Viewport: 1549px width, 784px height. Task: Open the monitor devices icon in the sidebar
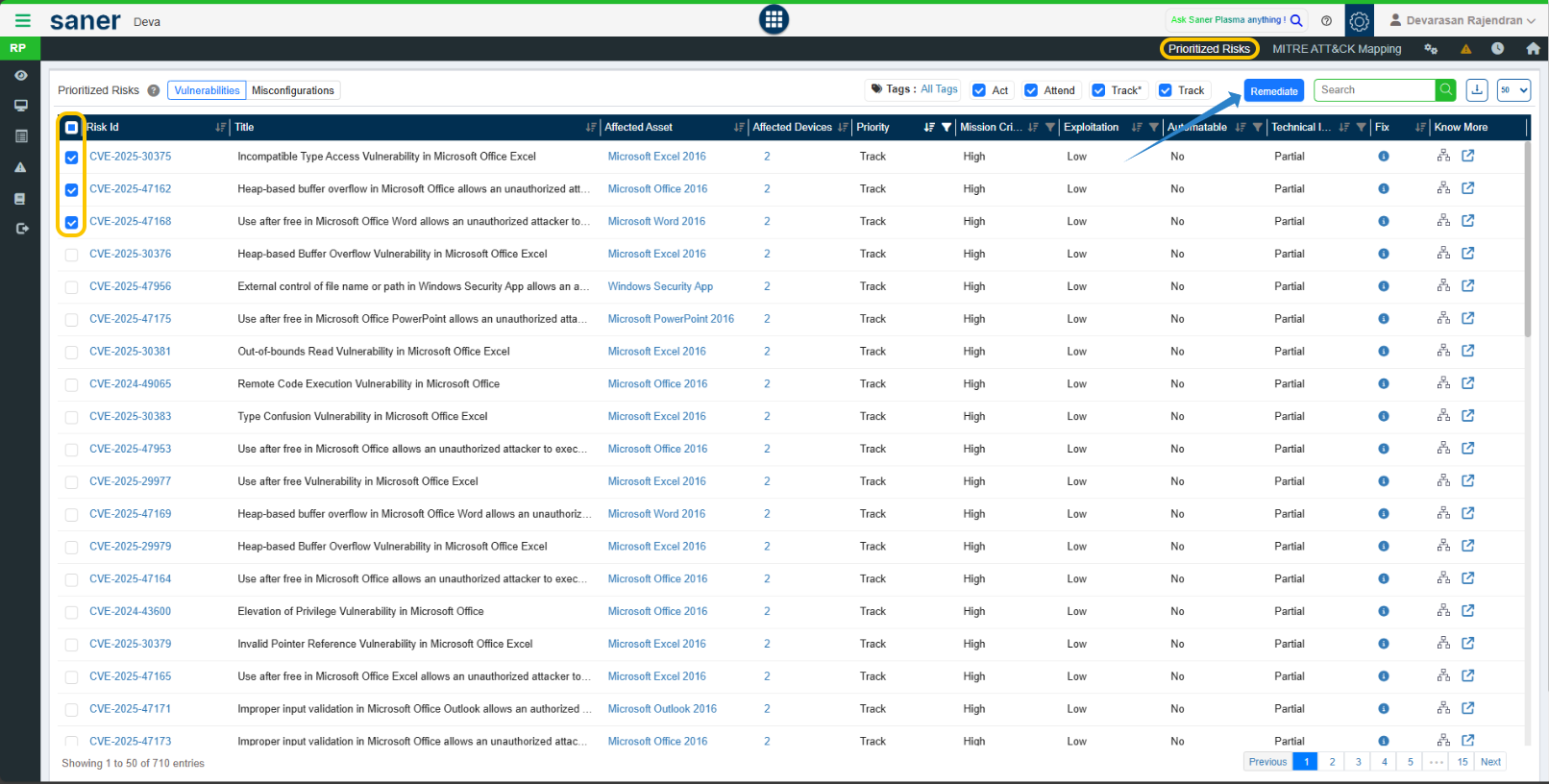[21, 106]
